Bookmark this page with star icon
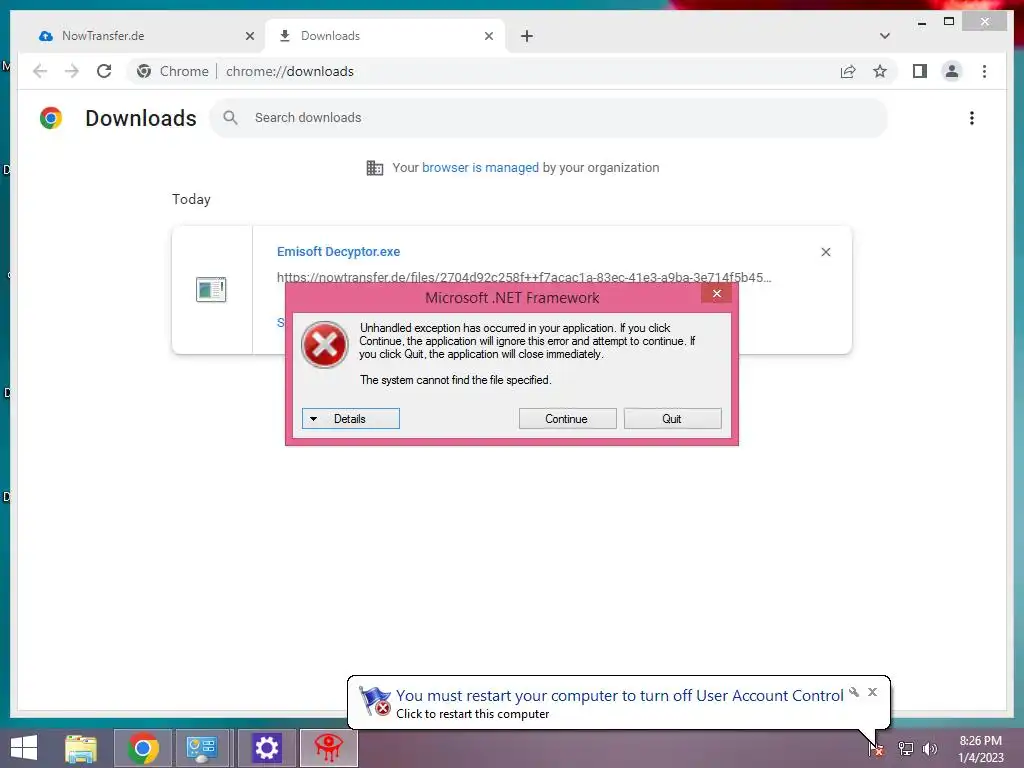1024x768 pixels. tap(880, 71)
